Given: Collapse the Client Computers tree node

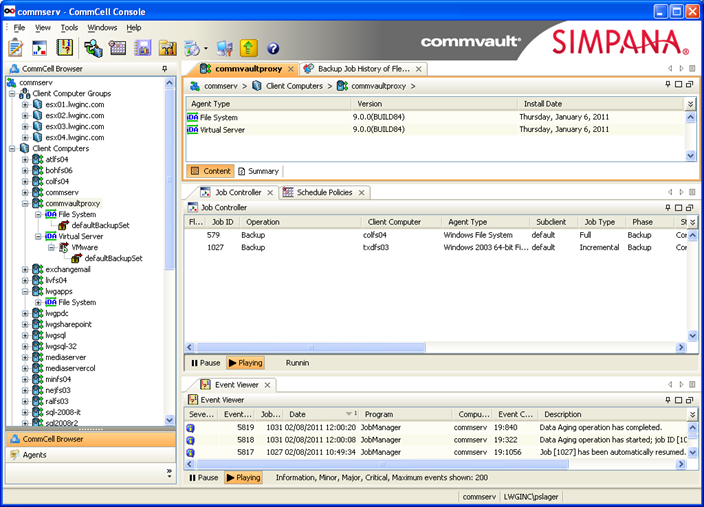Looking at the screenshot, I should (x=12, y=149).
